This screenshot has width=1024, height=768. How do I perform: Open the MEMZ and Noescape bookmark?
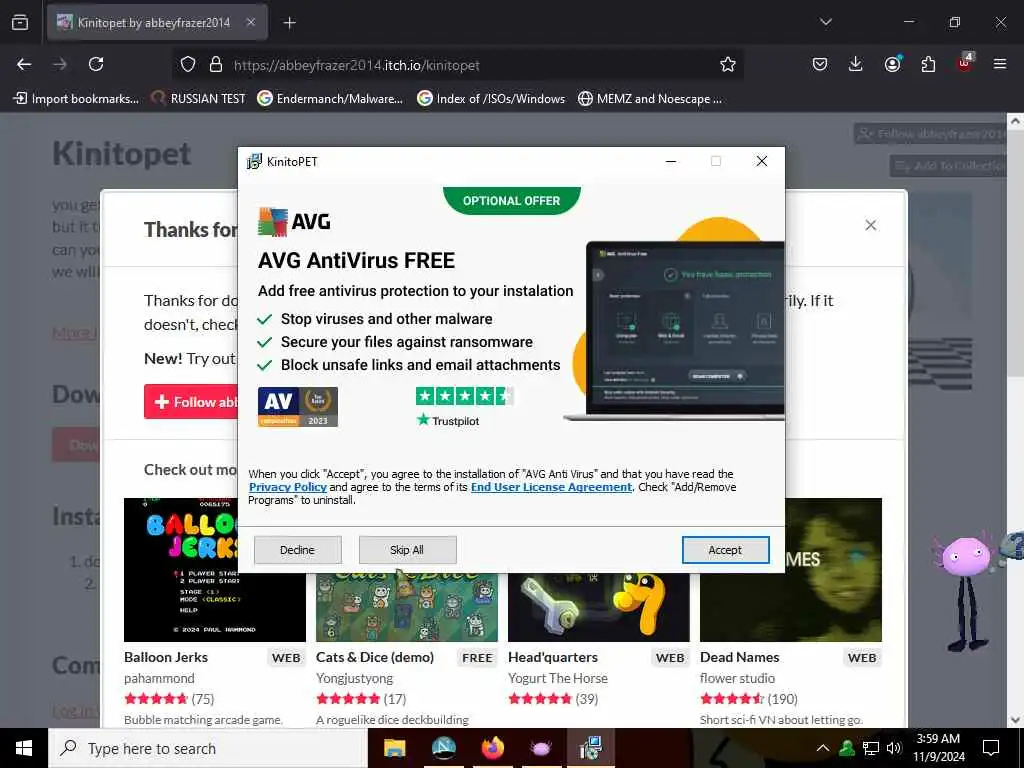[650, 99]
